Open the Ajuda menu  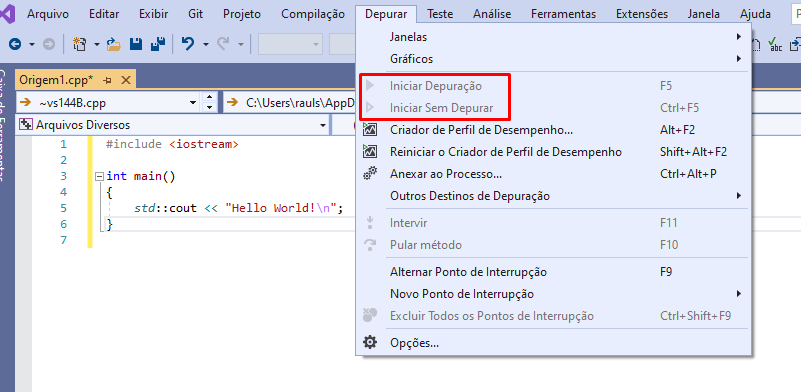755,14
